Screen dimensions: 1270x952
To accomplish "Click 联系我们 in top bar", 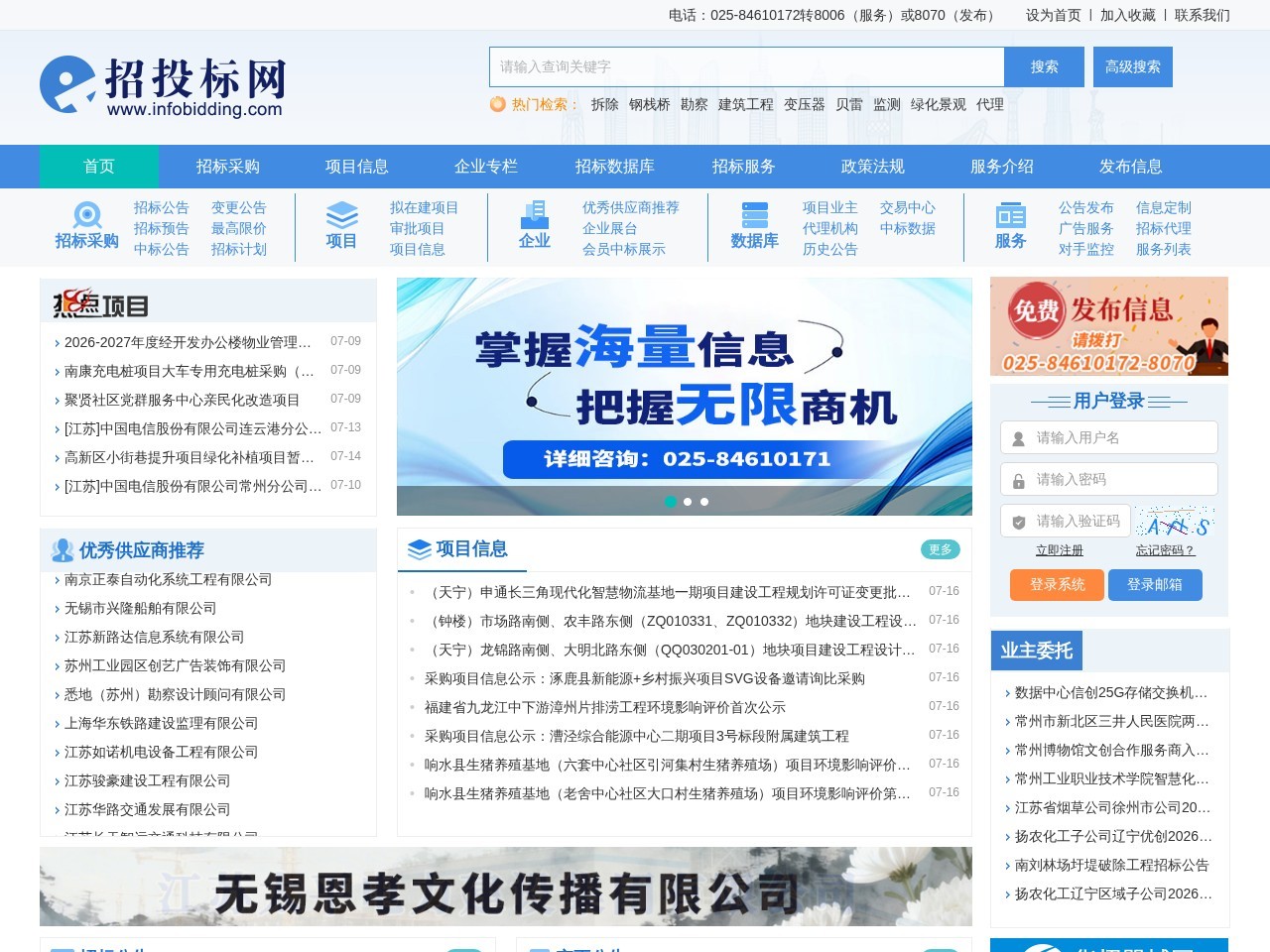I will (1203, 15).
